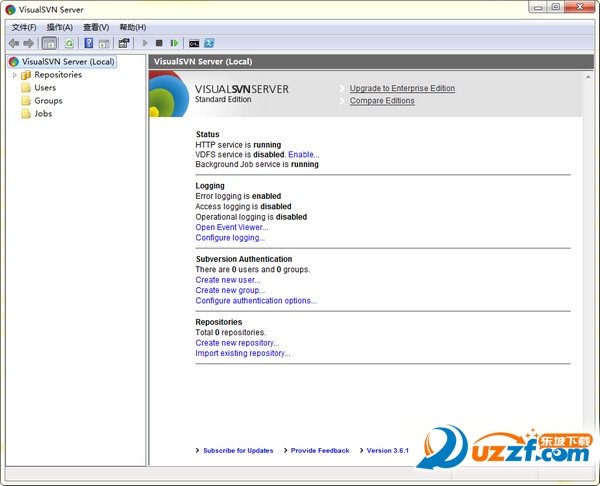
Task: Click Open Event Viewer... link
Action: pos(232,227)
